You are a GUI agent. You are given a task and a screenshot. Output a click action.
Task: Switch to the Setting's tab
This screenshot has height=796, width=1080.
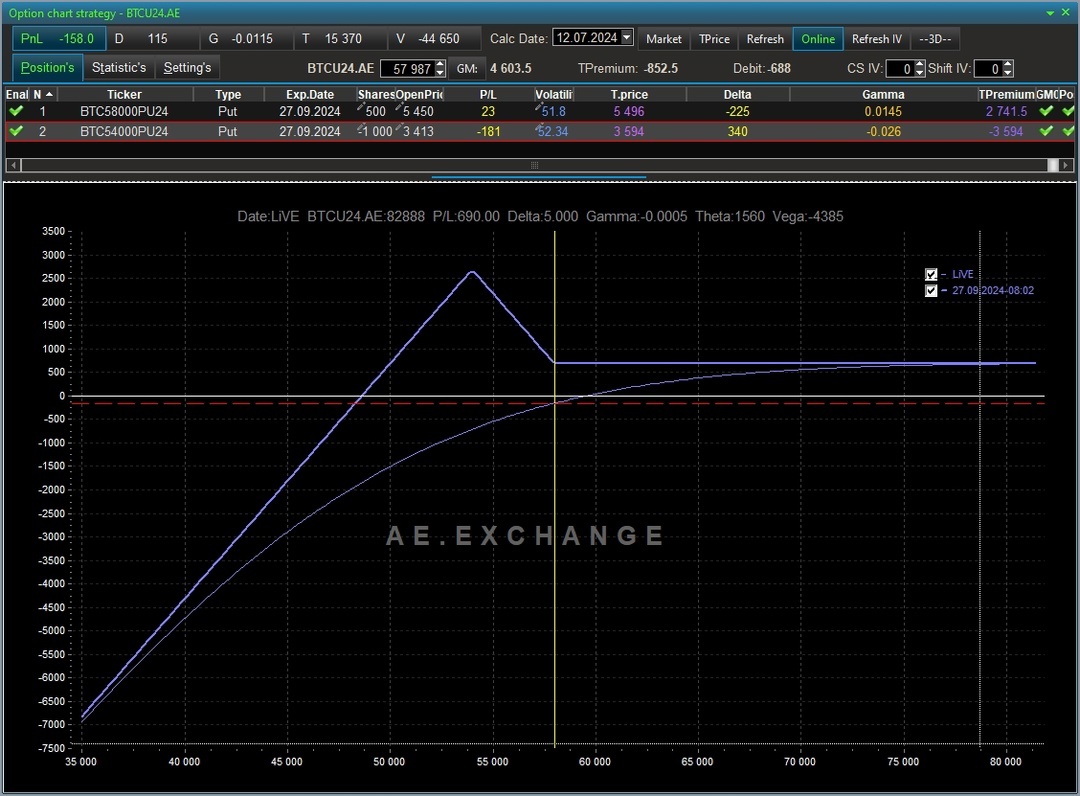pos(187,67)
